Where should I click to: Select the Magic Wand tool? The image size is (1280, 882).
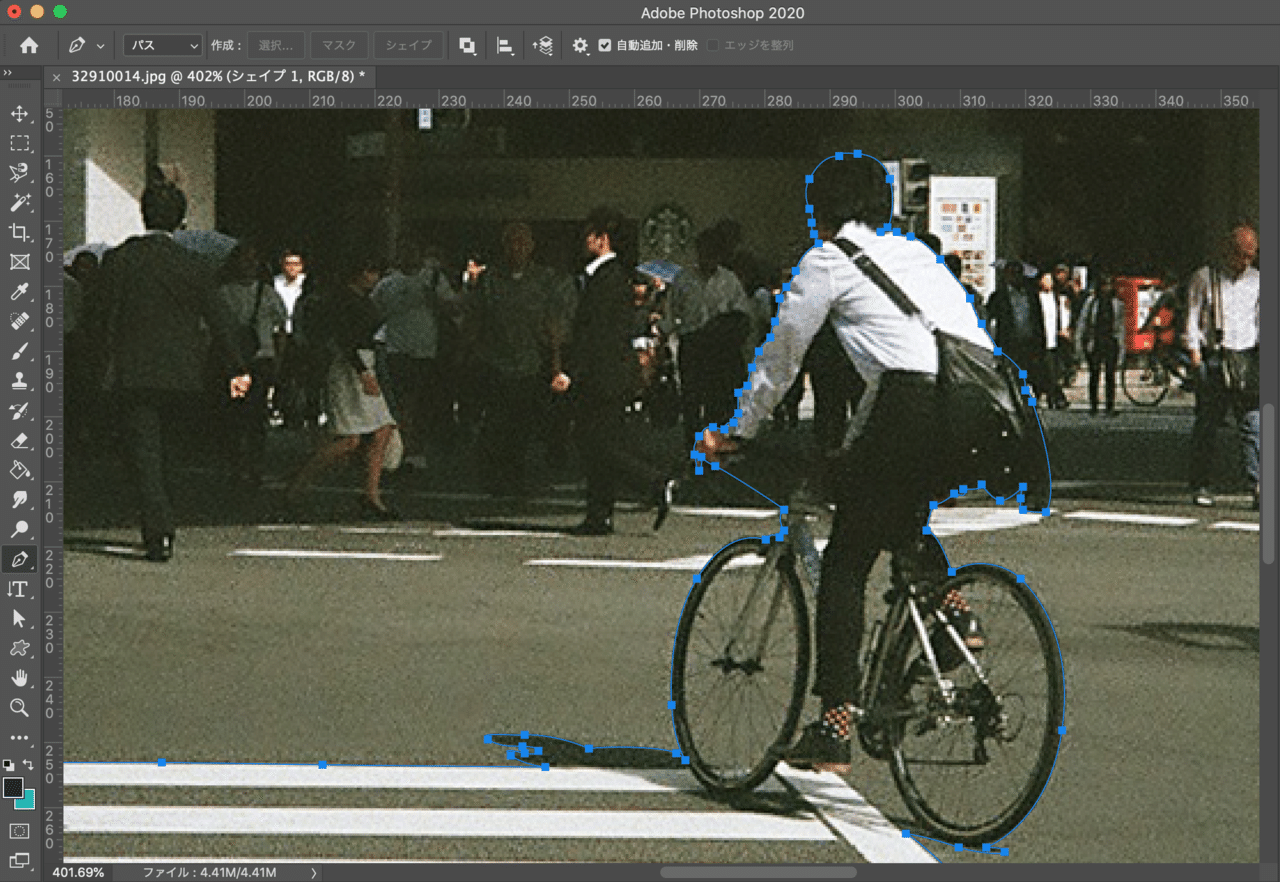(19, 203)
